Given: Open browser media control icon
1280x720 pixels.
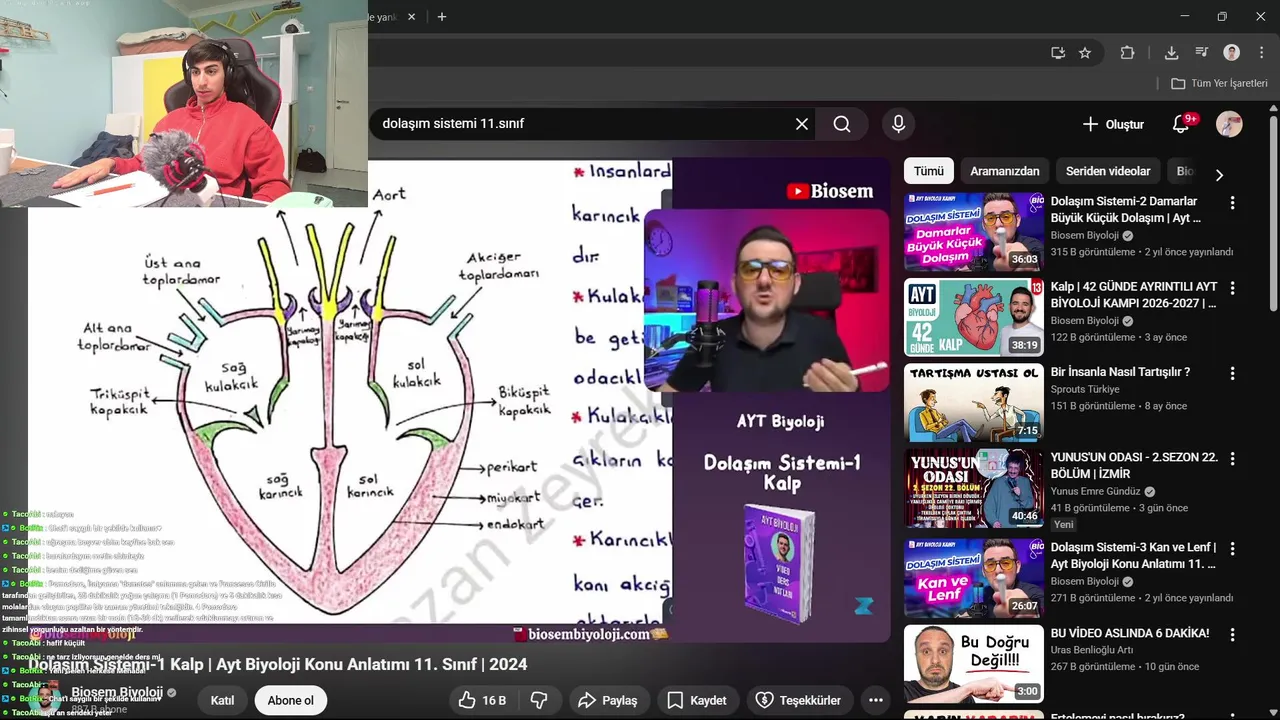Looking at the screenshot, I should tap(1201, 53).
